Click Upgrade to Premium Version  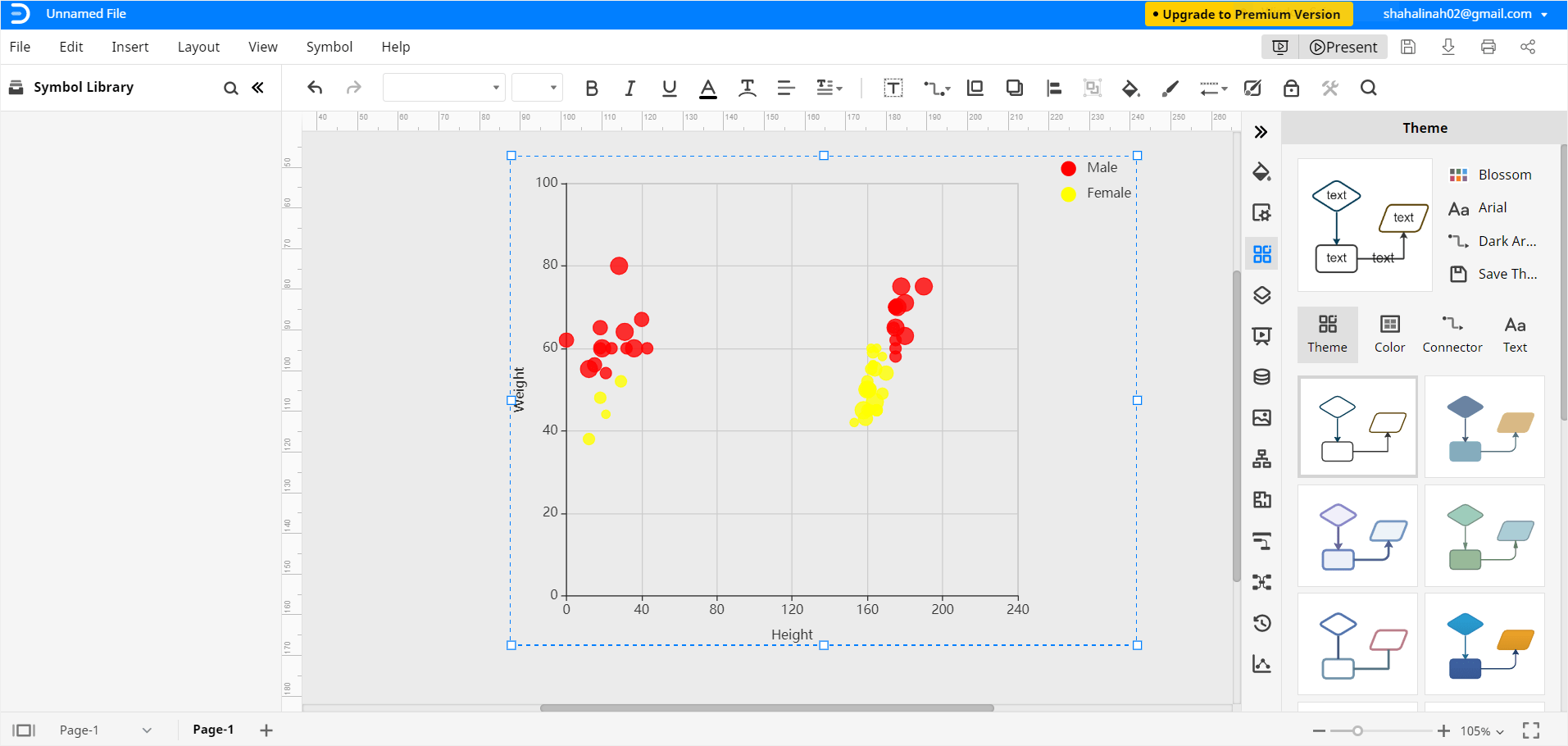click(1248, 14)
